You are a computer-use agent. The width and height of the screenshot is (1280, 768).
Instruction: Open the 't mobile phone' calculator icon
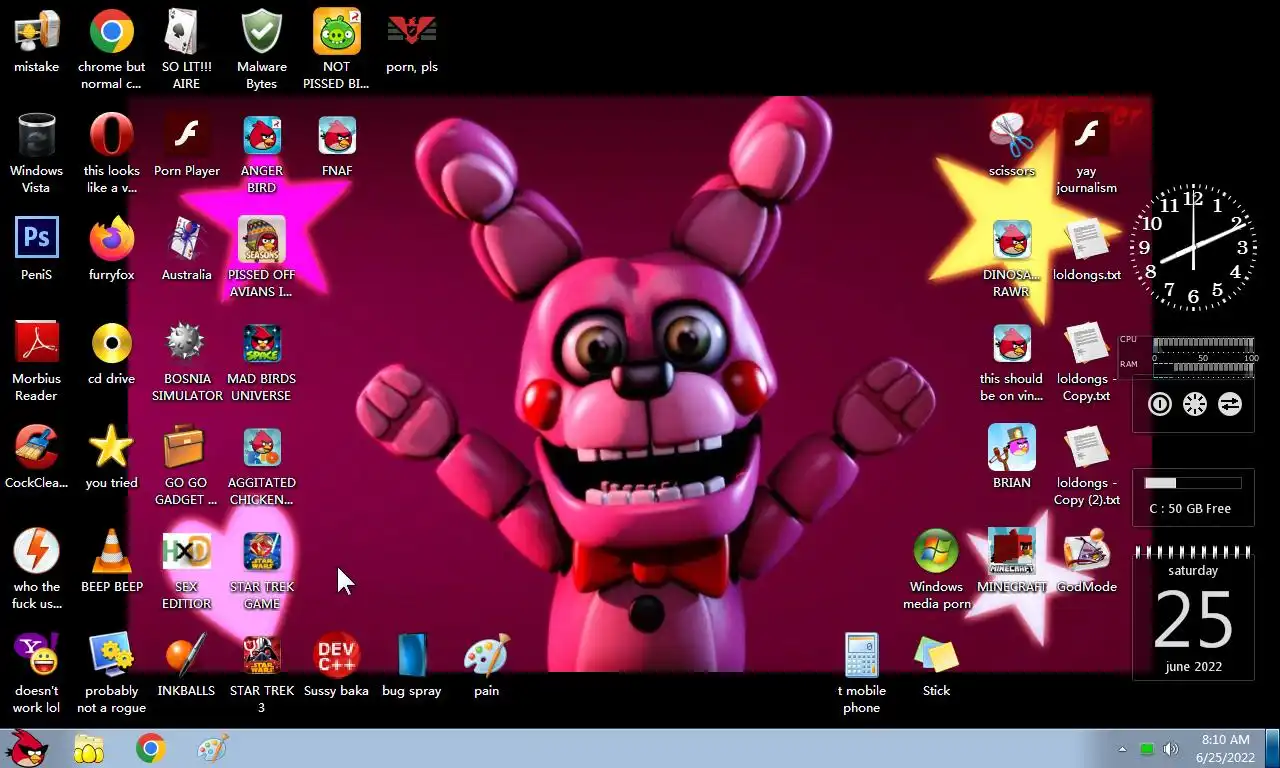coord(862,655)
